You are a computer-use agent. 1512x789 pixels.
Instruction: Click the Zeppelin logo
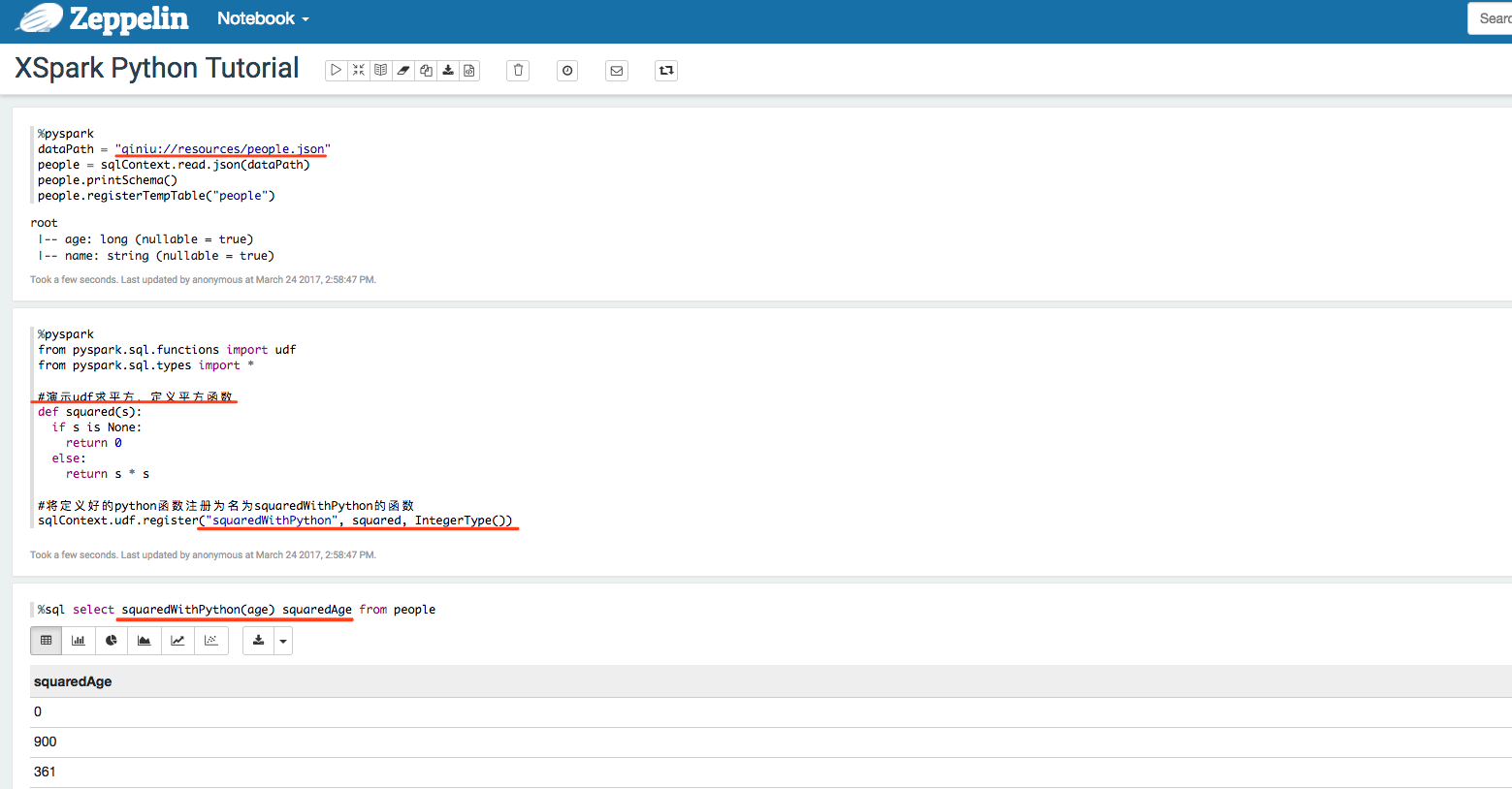(x=103, y=18)
